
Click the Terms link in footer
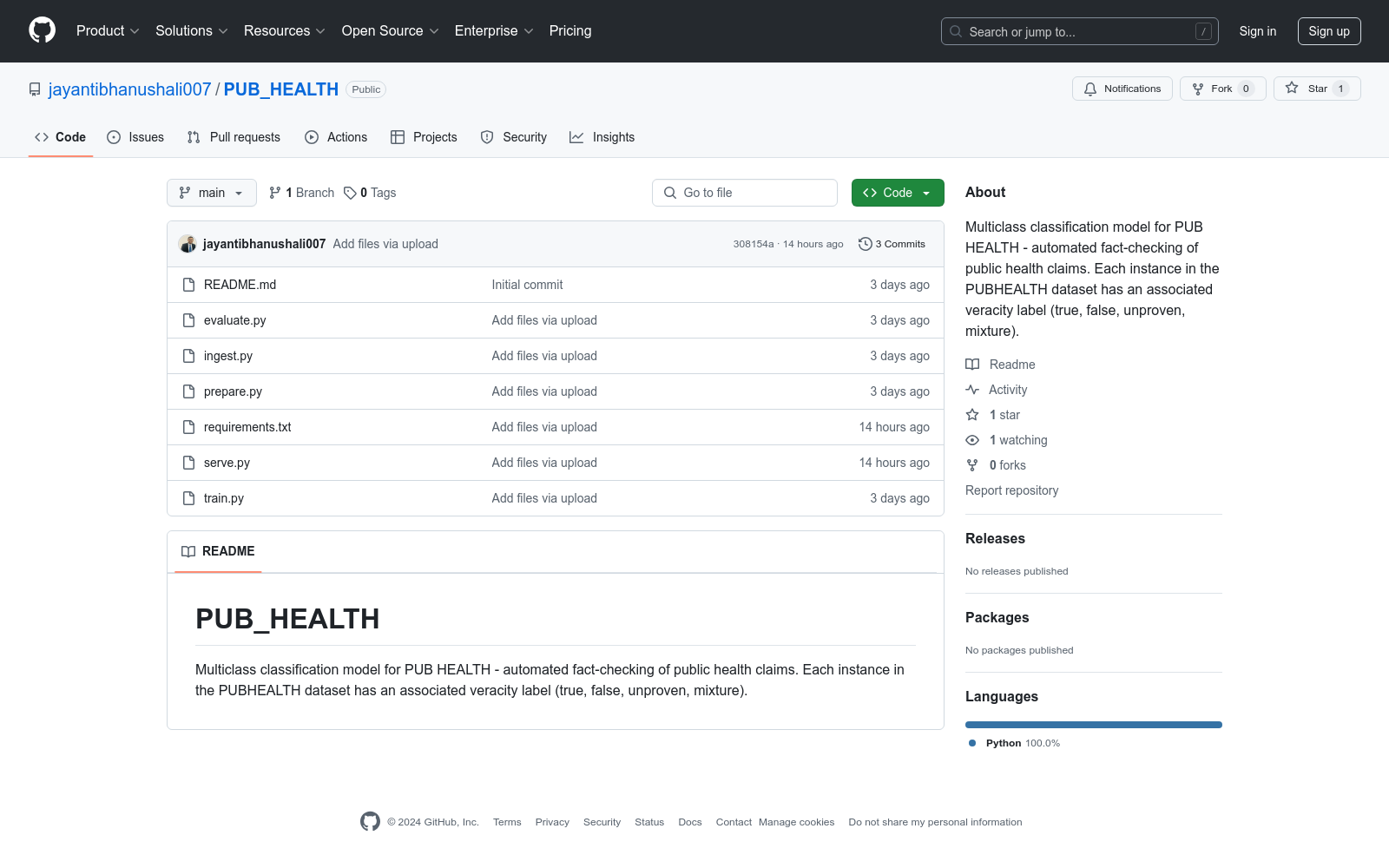click(507, 822)
